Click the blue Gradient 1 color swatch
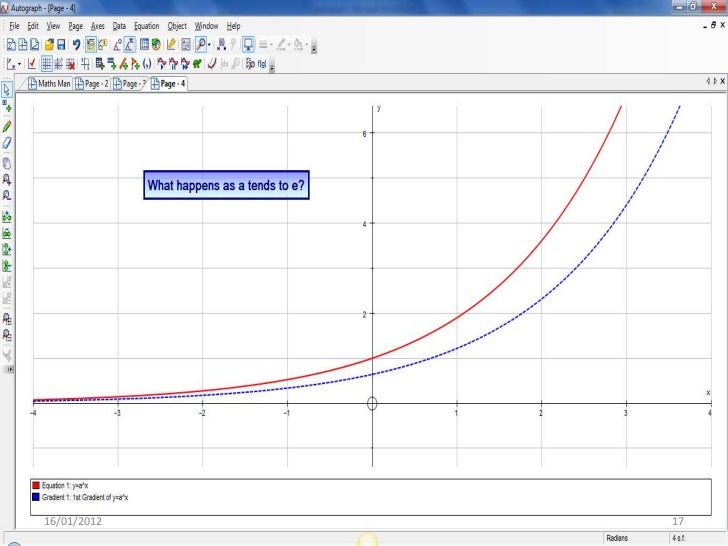 [x=36, y=496]
